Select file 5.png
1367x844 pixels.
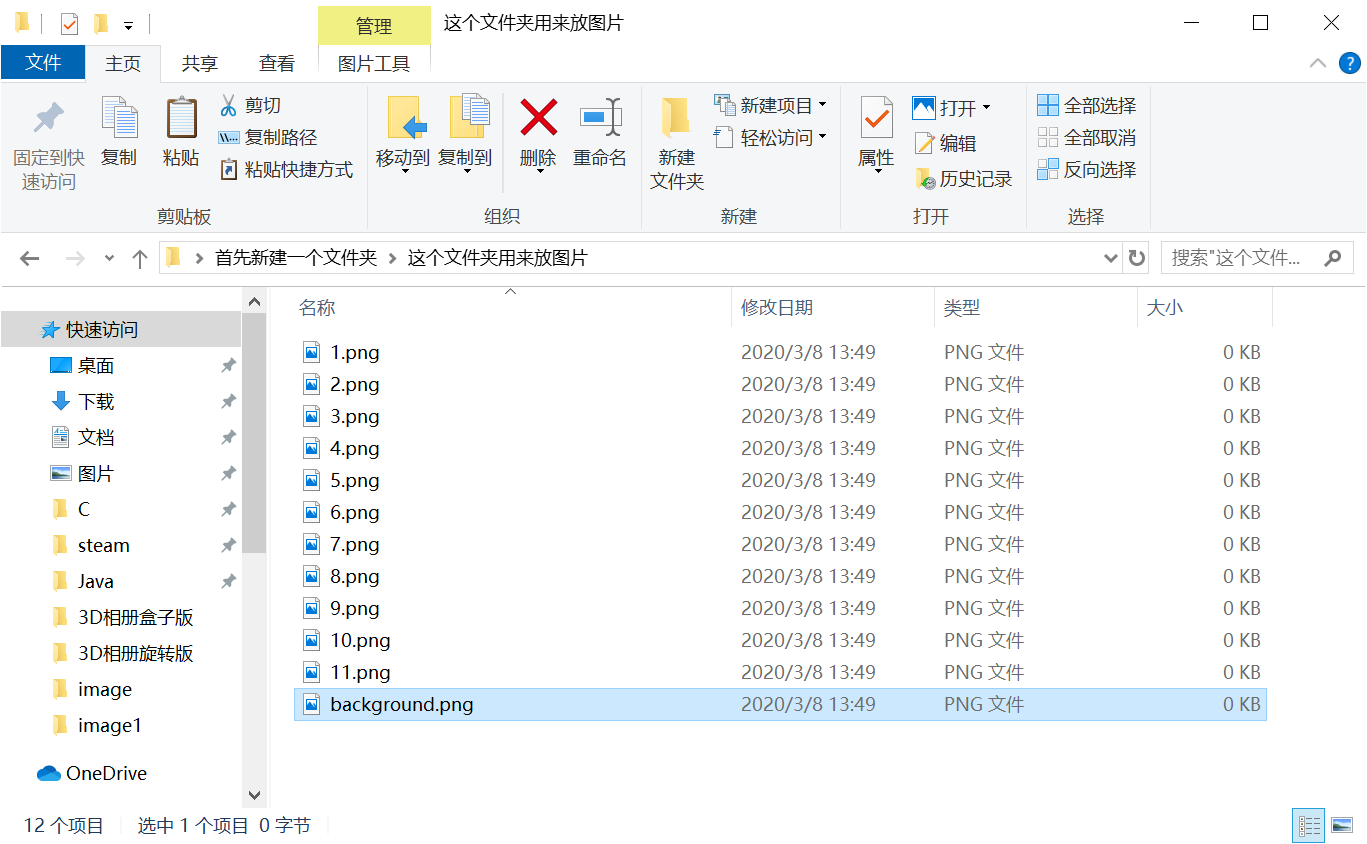[x=780, y=480]
